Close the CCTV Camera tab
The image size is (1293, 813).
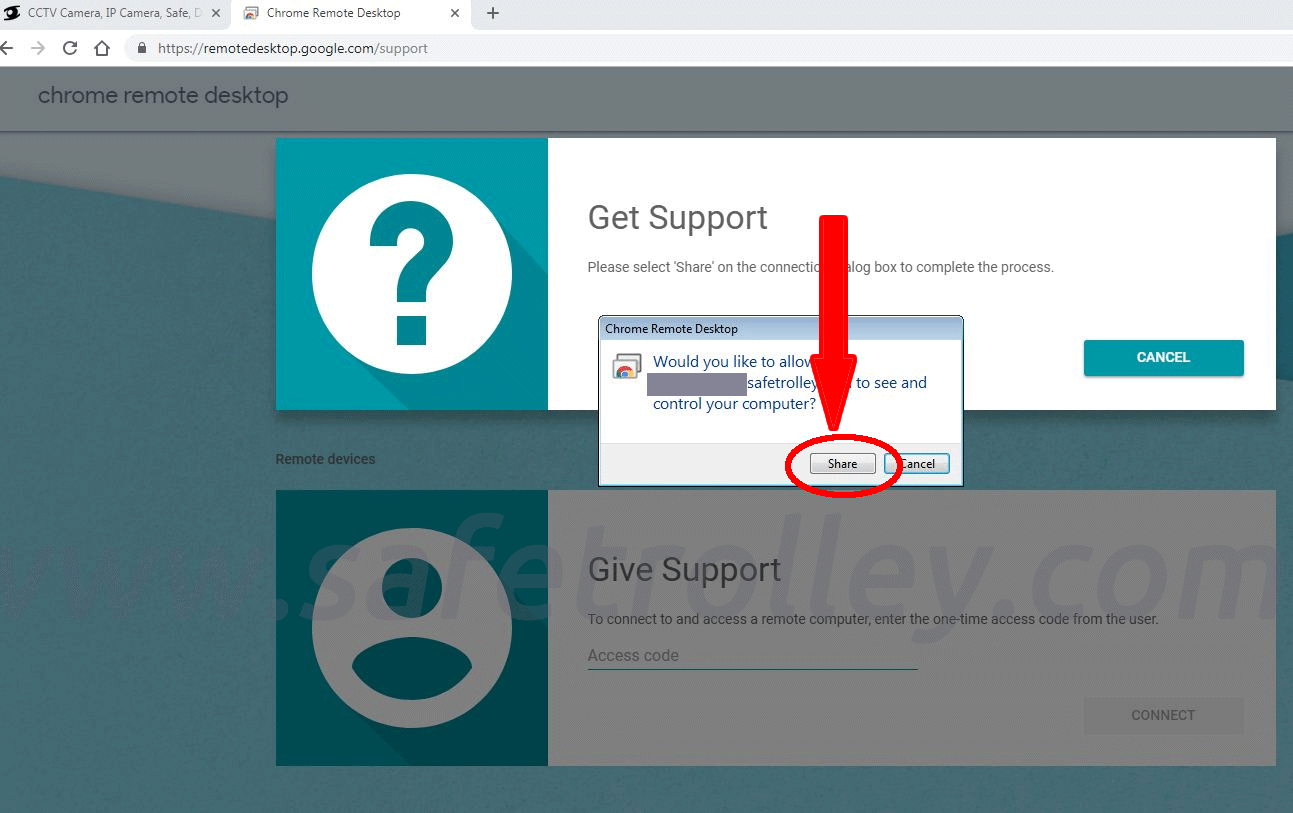[216, 14]
